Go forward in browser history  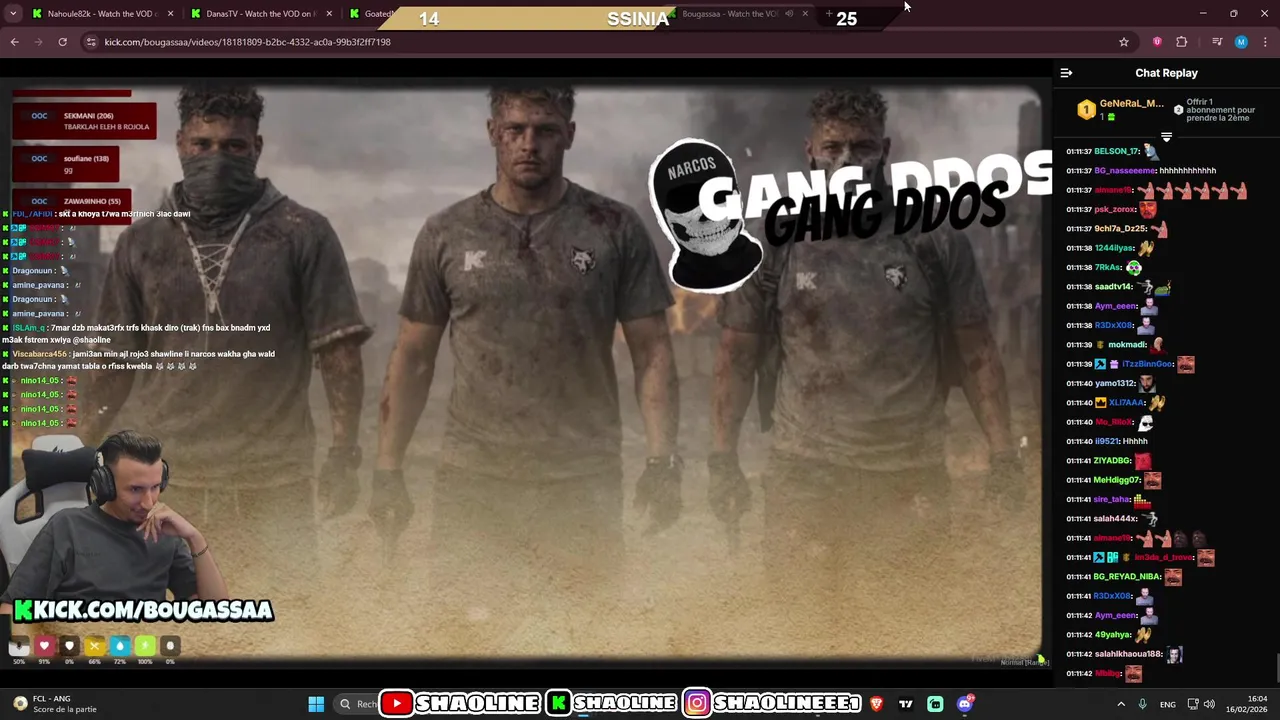[39, 42]
